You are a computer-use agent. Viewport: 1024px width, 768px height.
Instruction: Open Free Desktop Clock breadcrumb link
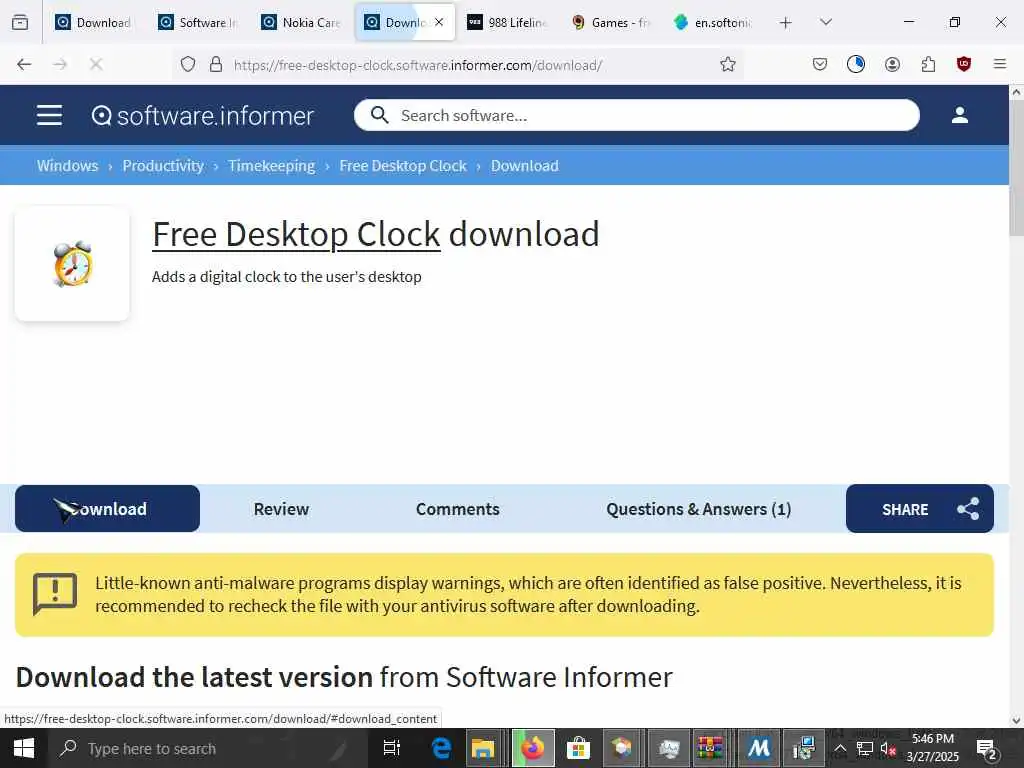pos(403,166)
